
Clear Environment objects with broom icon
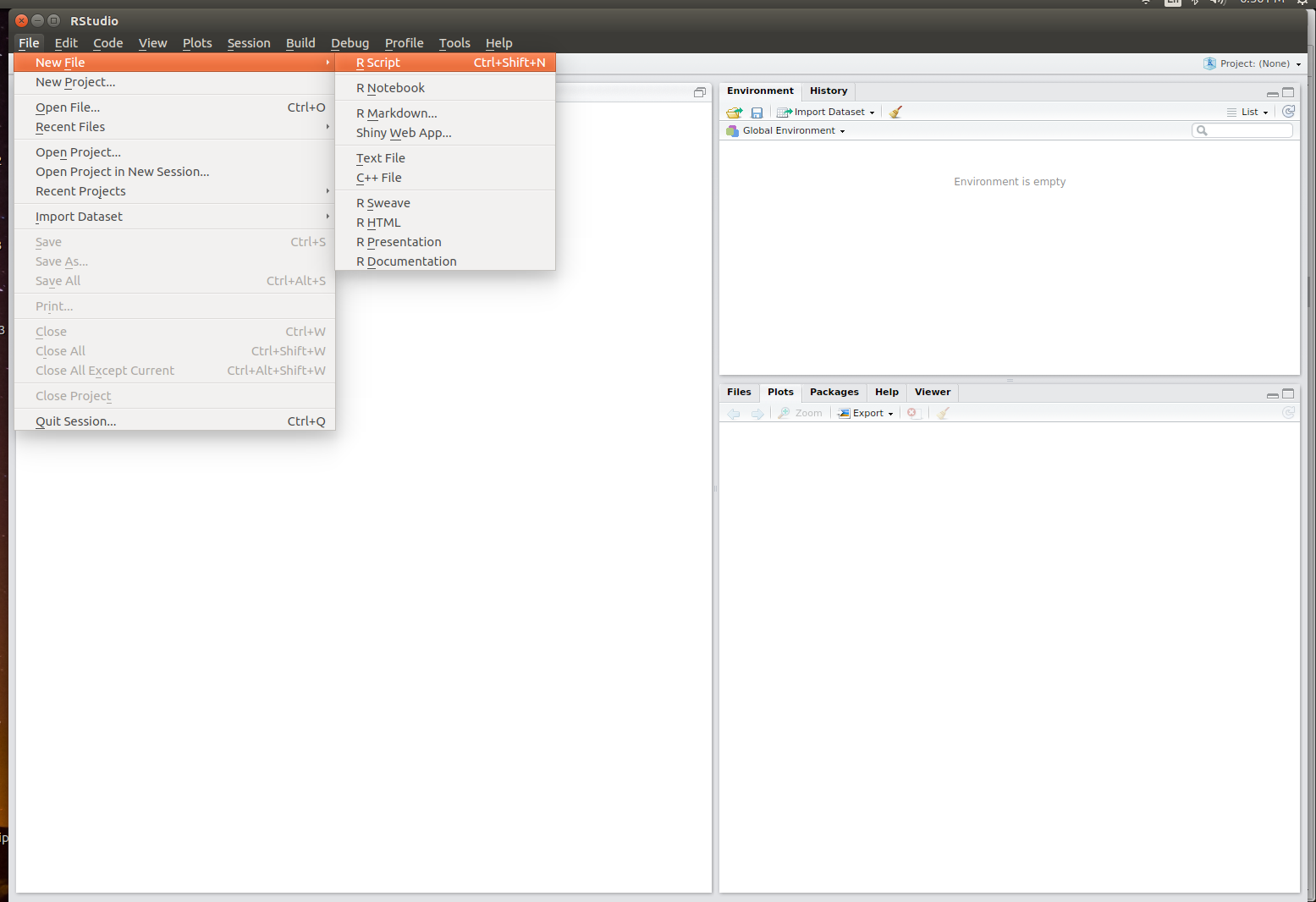pos(895,113)
